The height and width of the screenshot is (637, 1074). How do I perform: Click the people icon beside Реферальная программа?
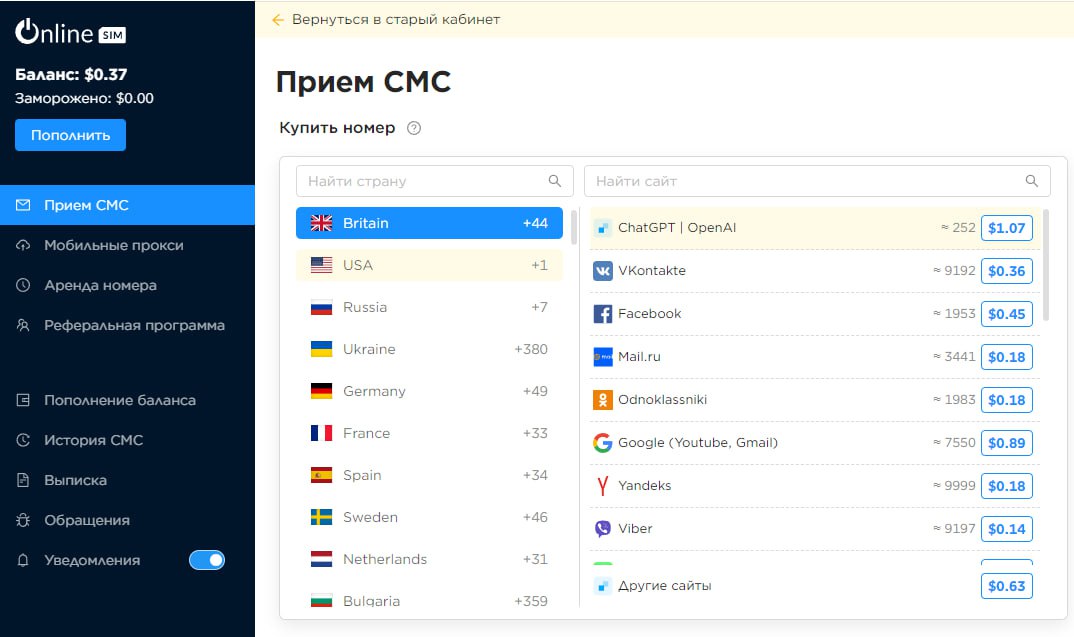pyautogui.click(x=23, y=325)
